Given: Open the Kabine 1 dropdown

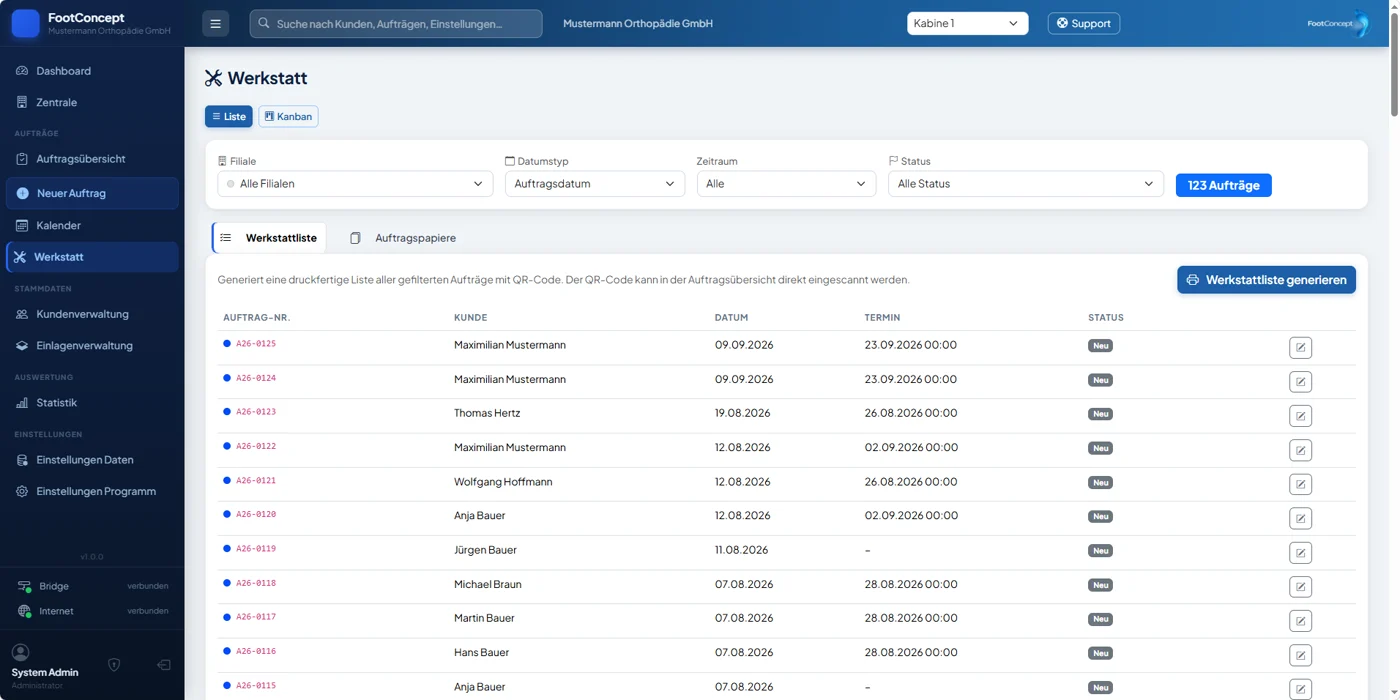Looking at the screenshot, I should point(967,23).
